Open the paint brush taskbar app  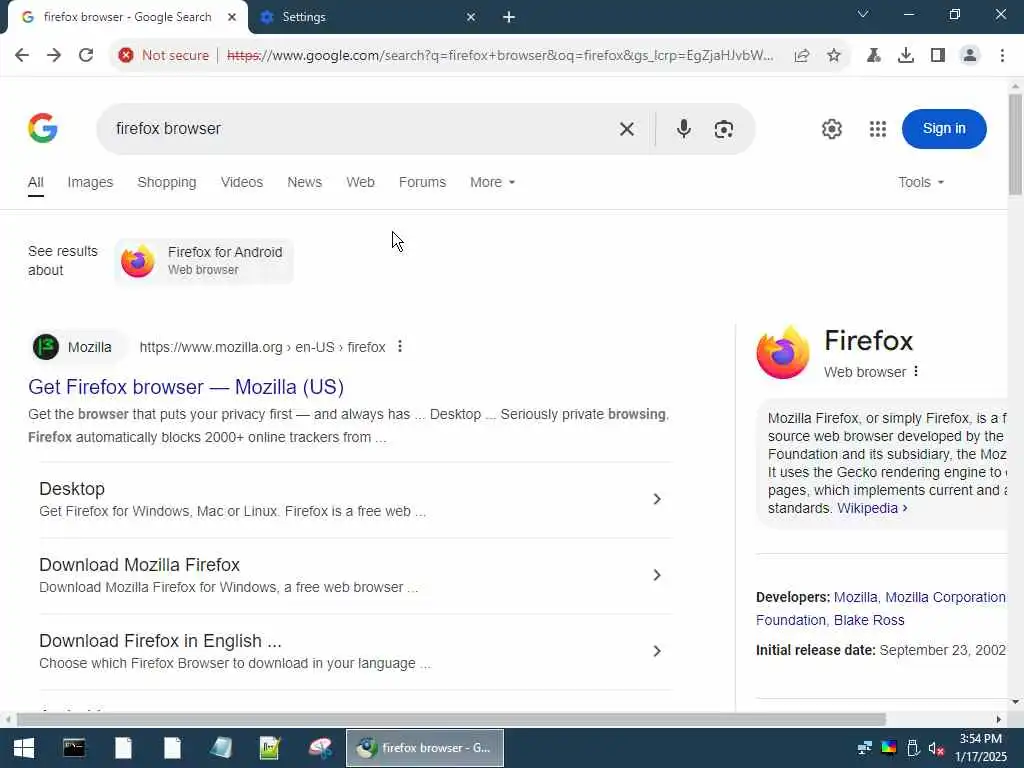320,748
